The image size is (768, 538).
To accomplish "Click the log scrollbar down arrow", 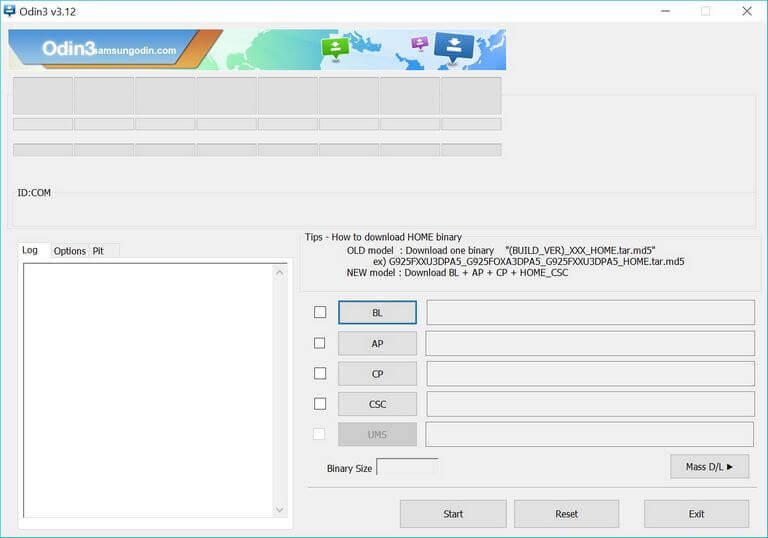I will click(280, 510).
